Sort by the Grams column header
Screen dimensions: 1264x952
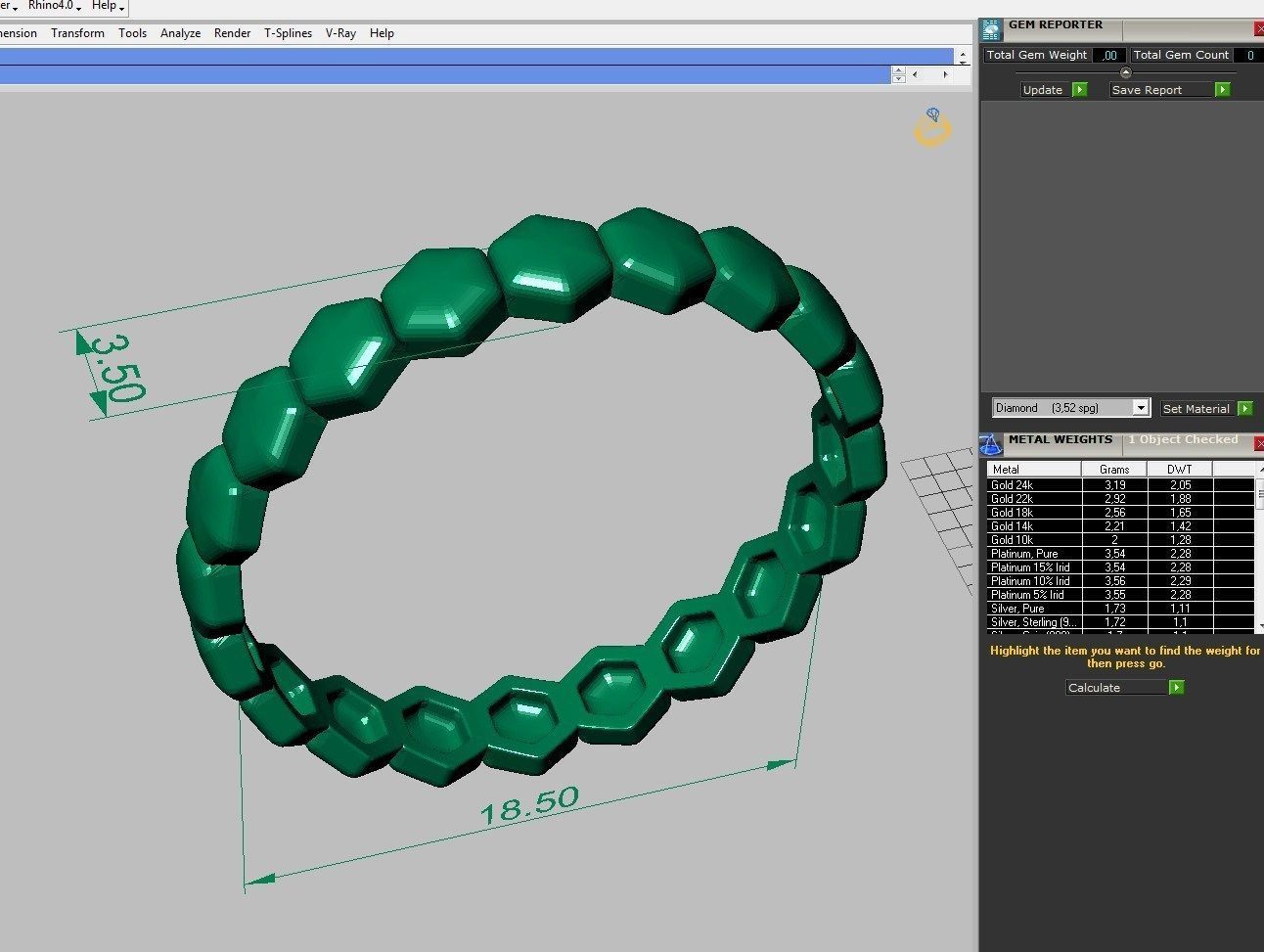coord(1114,470)
